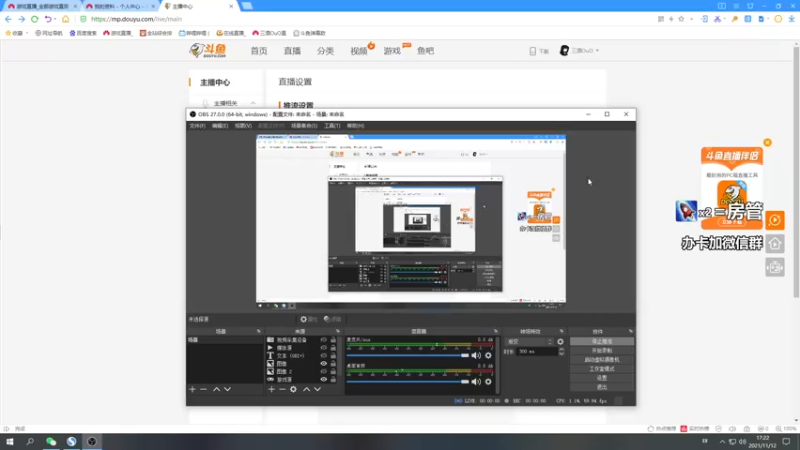Toggle lock on display capture source
The image size is (800, 450).
coord(333,380)
